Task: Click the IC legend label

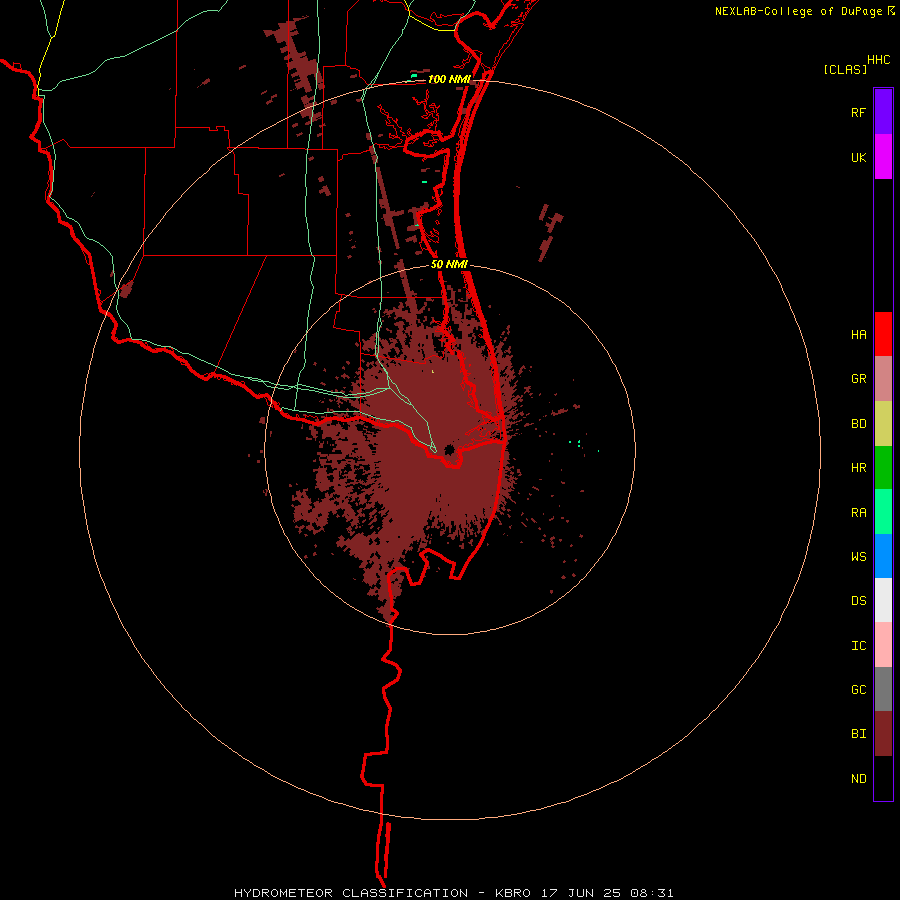Action: click(859, 646)
